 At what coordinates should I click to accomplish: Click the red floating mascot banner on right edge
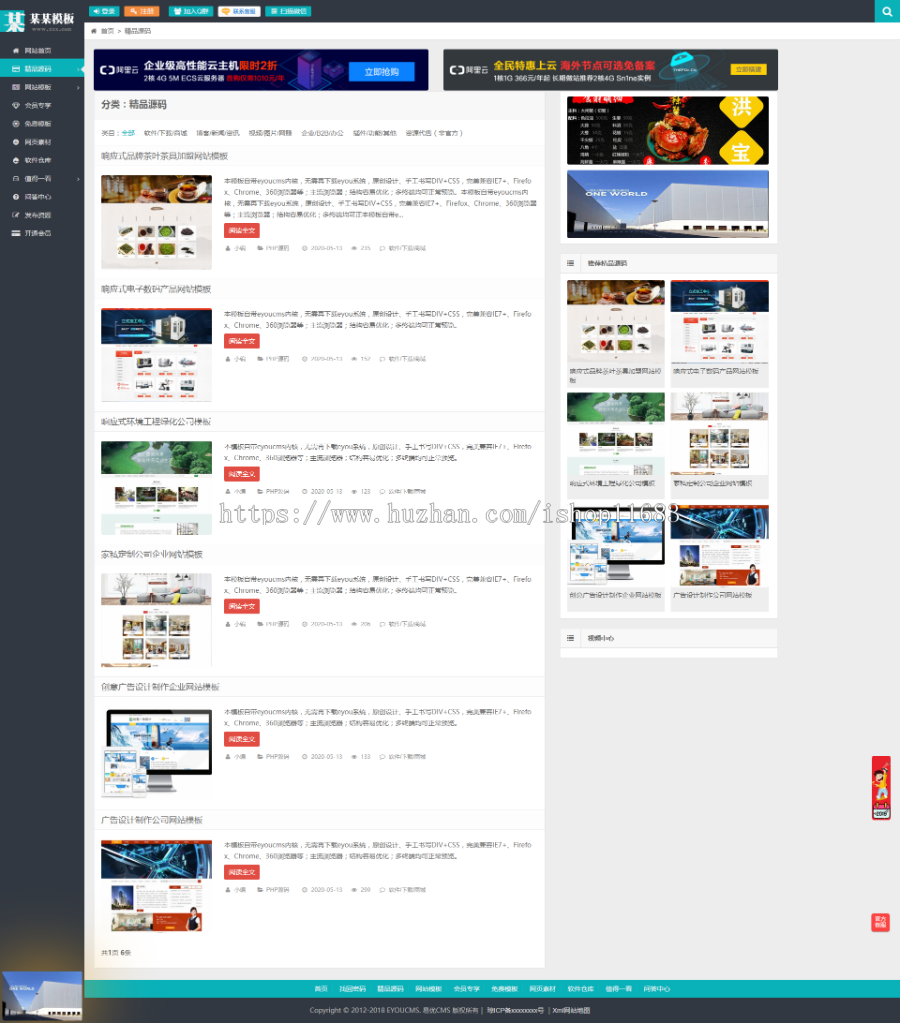881,788
